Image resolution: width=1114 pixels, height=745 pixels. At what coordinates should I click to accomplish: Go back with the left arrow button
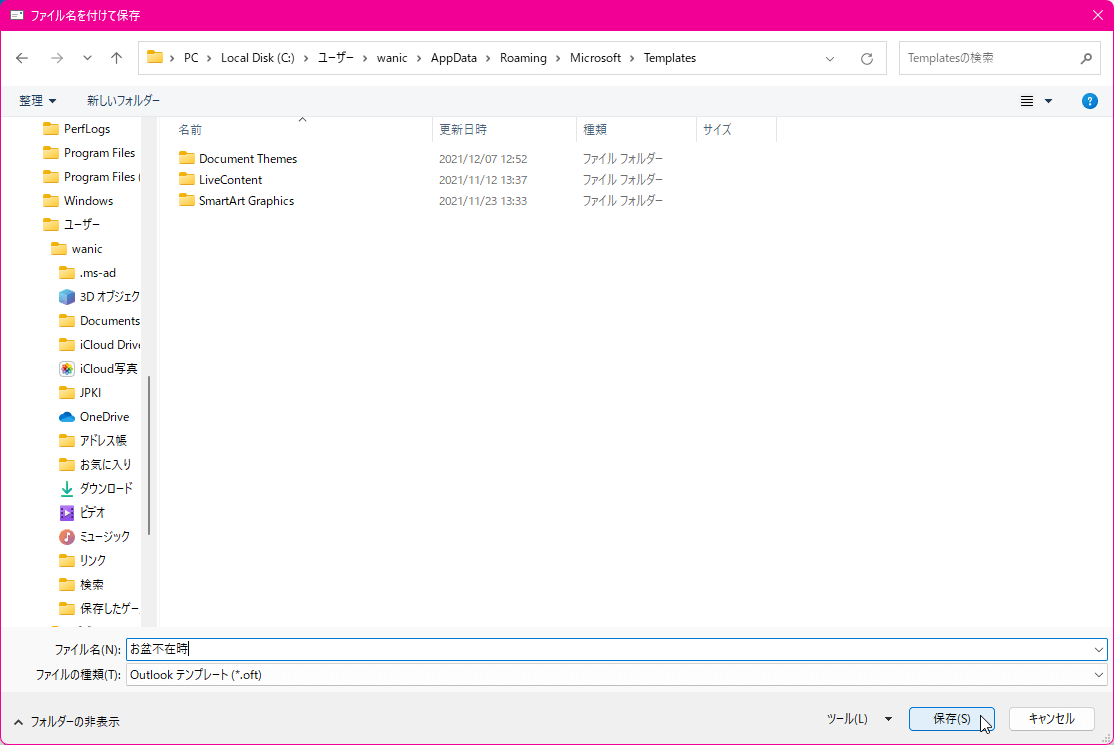point(22,58)
